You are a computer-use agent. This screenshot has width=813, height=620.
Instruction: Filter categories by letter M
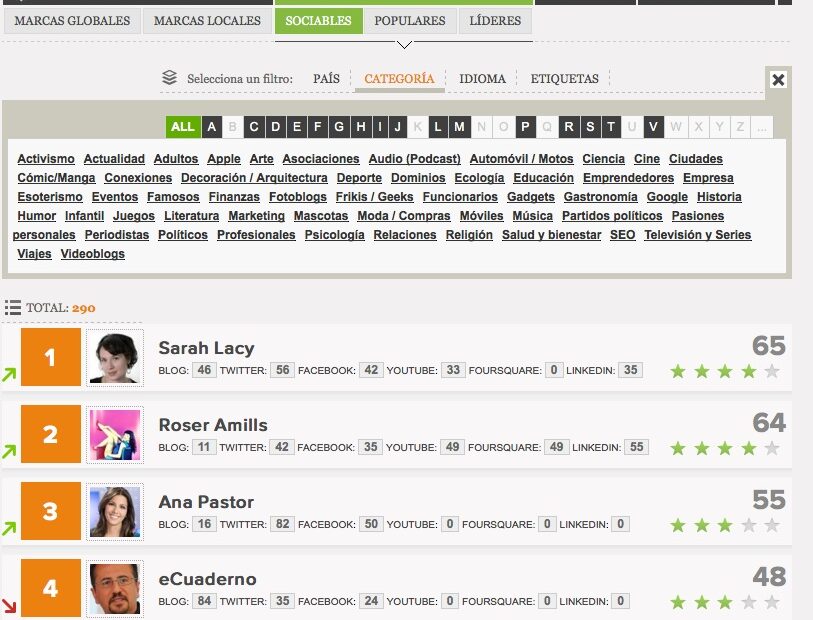459,127
